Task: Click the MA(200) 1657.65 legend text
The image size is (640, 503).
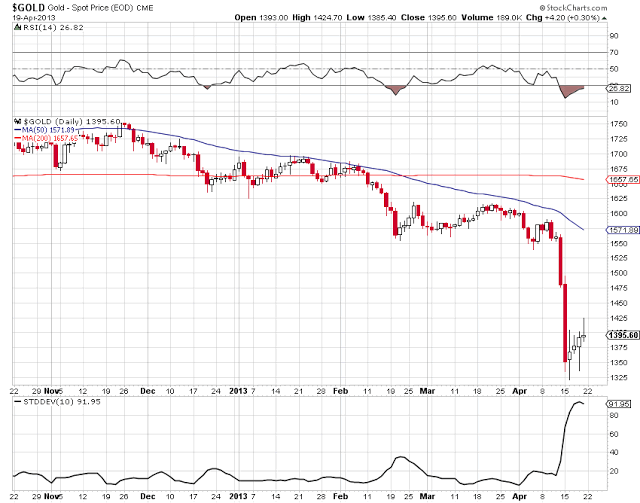Action: pos(49,138)
